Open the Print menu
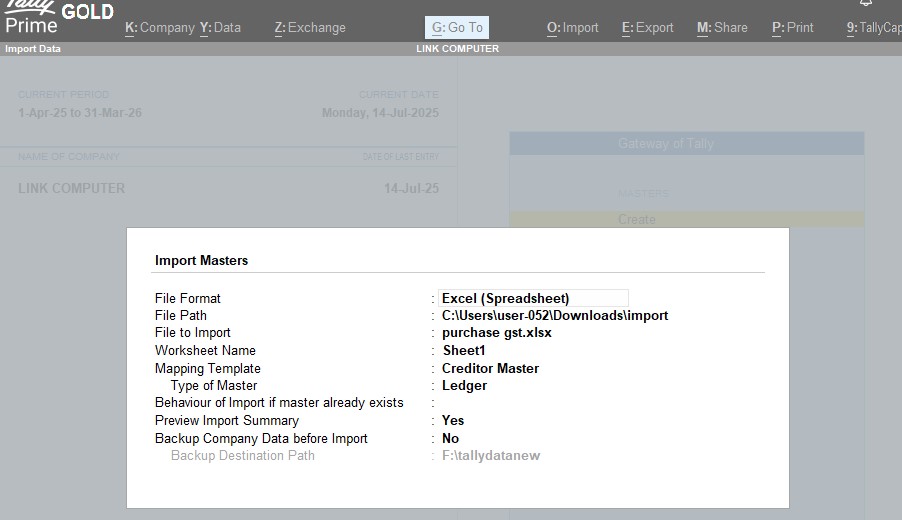Viewport: 902px width, 520px height. click(x=793, y=28)
